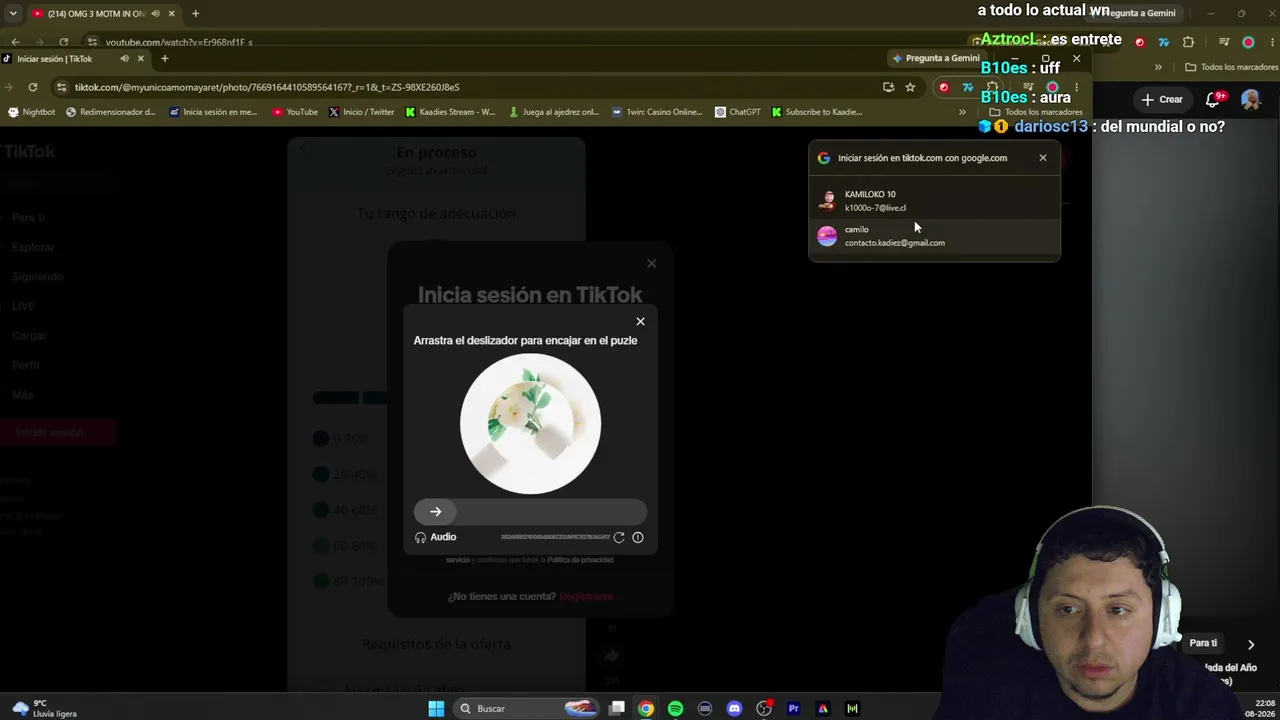The height and width of the screenshot is (720, 1280).
Task: Bookmark this TikTok page with star
Action: click(x=910, y=87)
